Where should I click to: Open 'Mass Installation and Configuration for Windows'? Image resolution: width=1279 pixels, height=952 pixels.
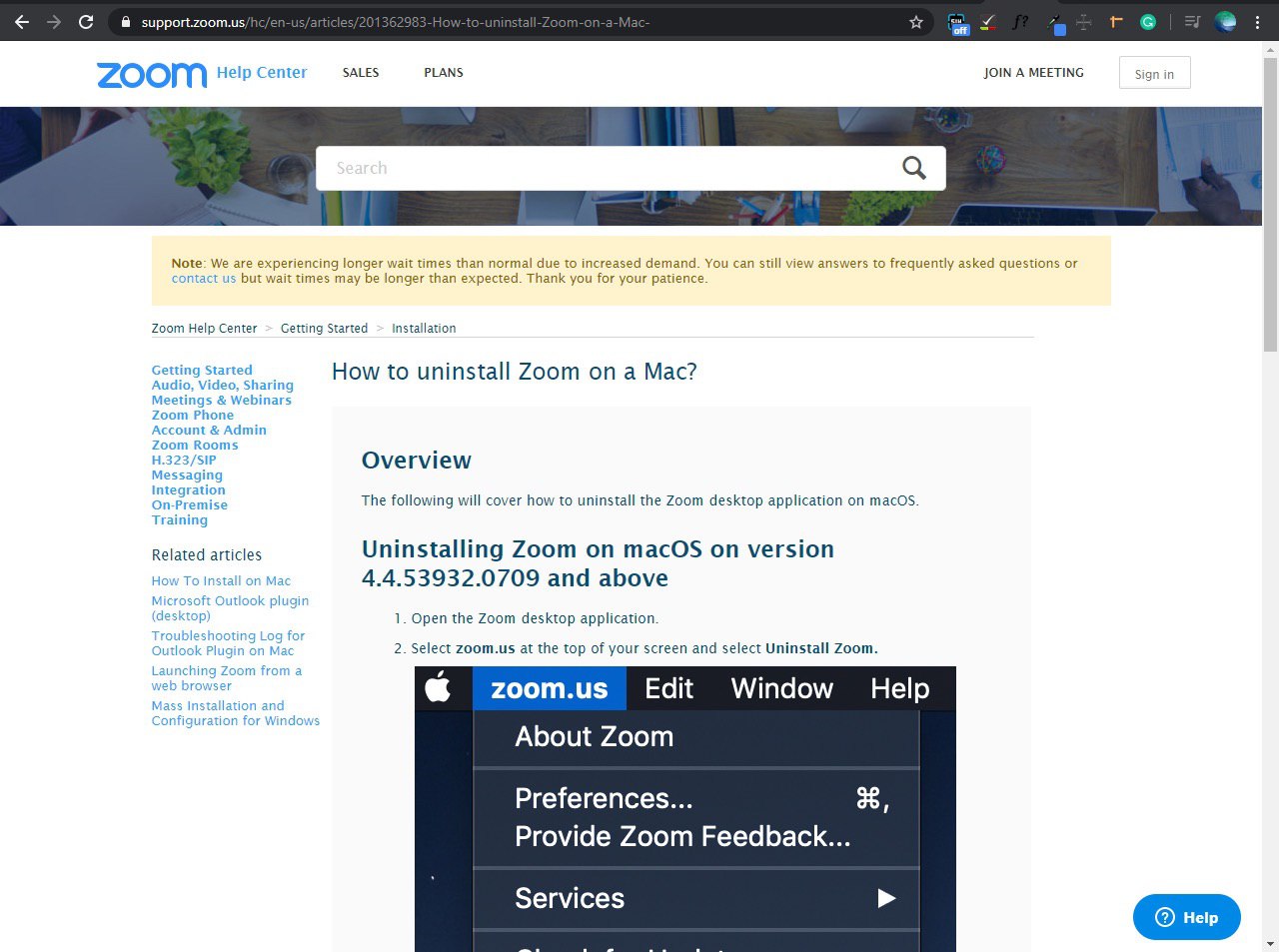click(236, 713)
